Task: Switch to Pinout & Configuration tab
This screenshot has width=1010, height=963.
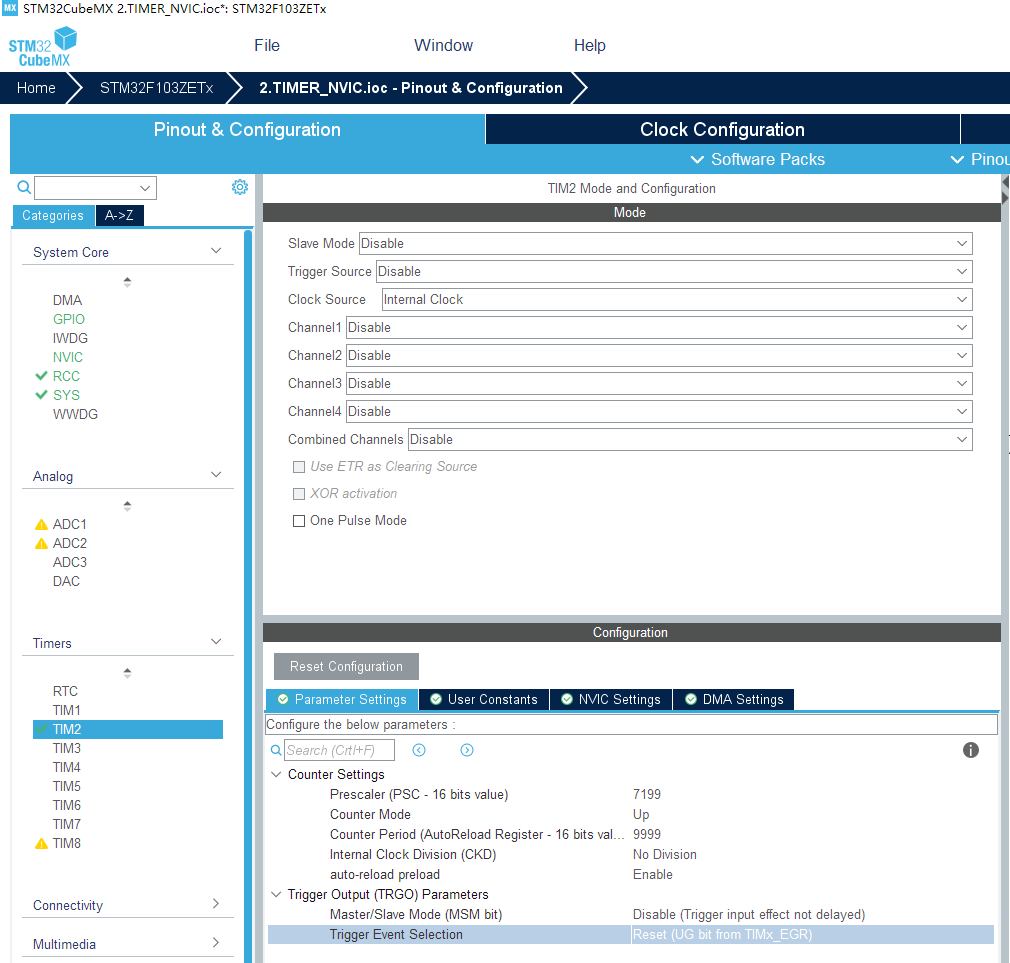Action: pyautogui.click(x=247, y=129)
